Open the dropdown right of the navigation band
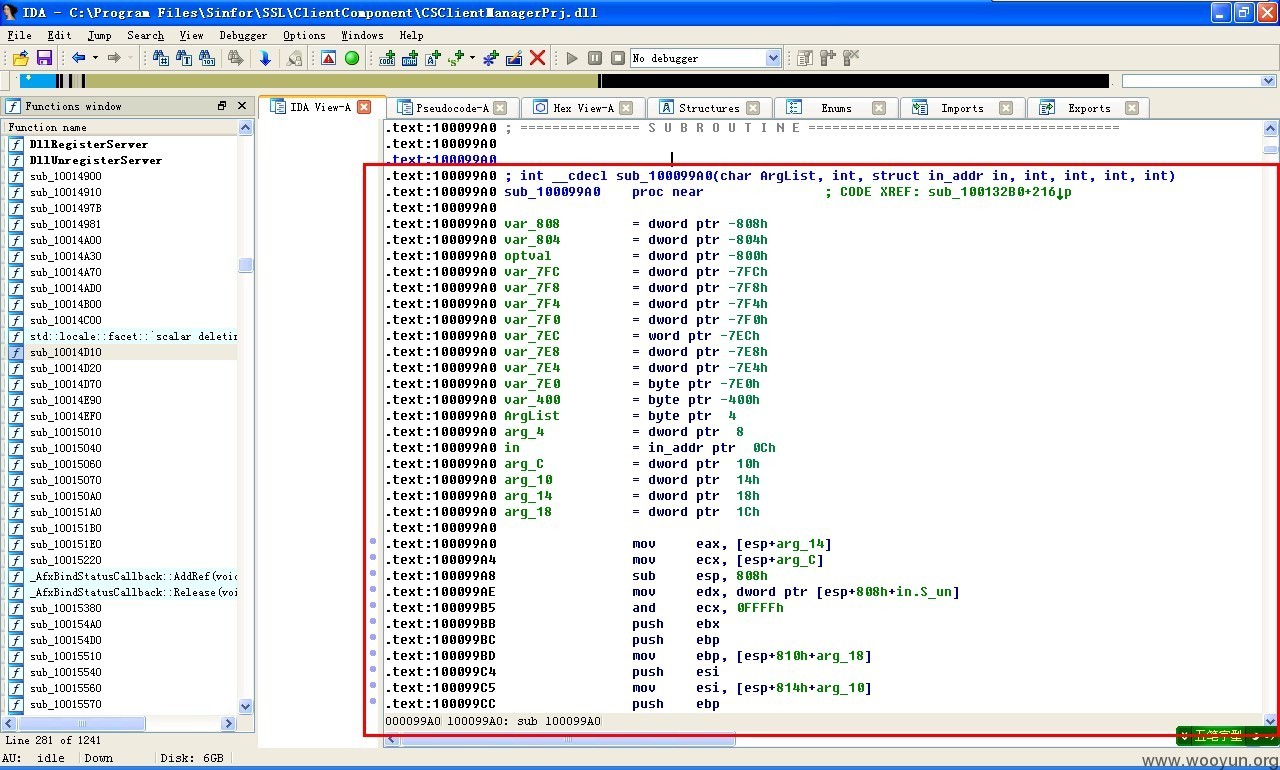This screenshot has width=1280, height=770. [x=1268, y=81]
